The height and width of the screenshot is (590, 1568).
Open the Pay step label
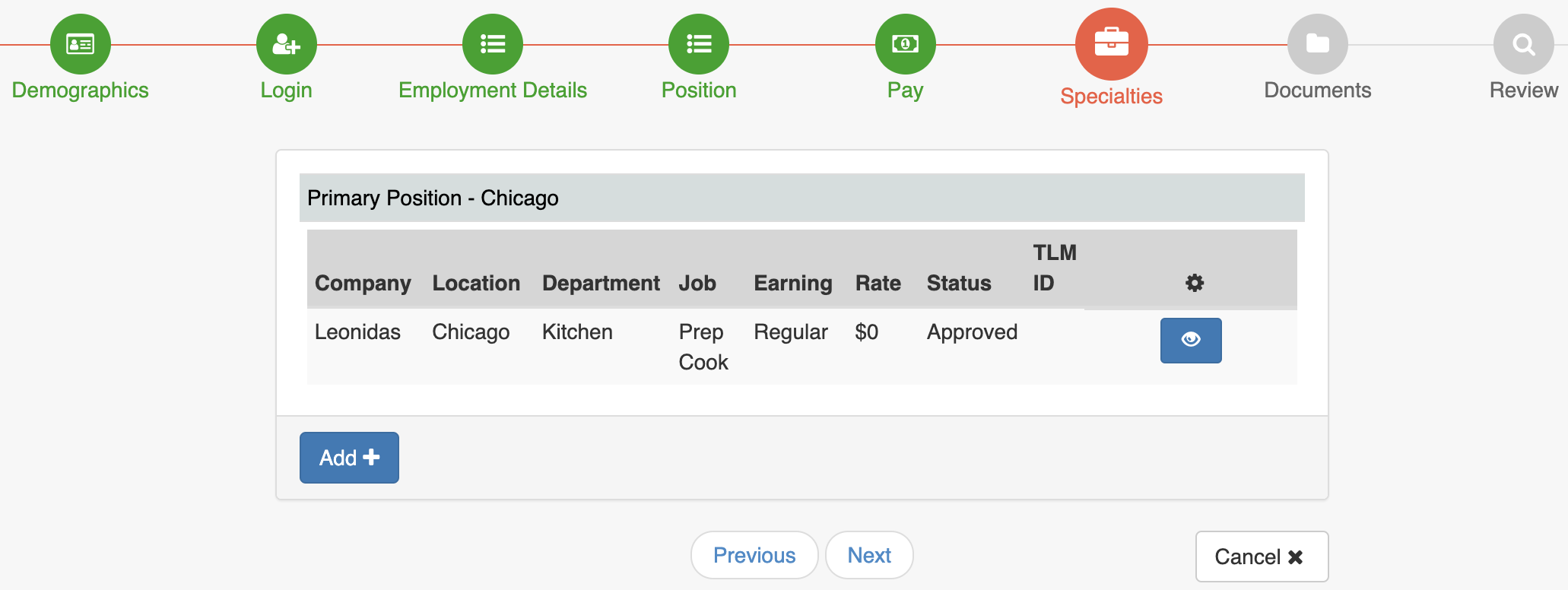pyautogui.click(x=904, y=90)
